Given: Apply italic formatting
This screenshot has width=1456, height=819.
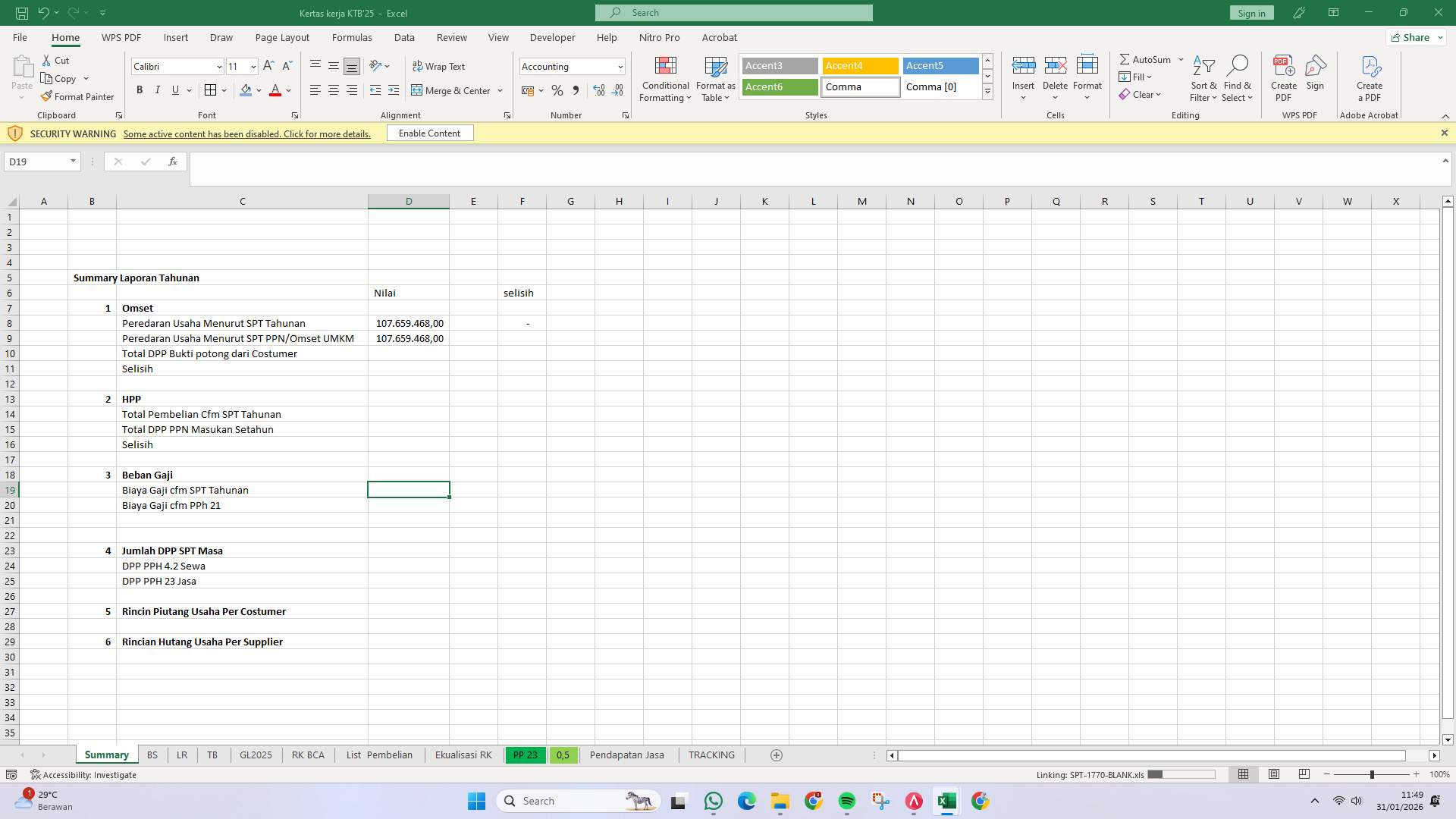Looking at the screenshot, I should [157, 90].
